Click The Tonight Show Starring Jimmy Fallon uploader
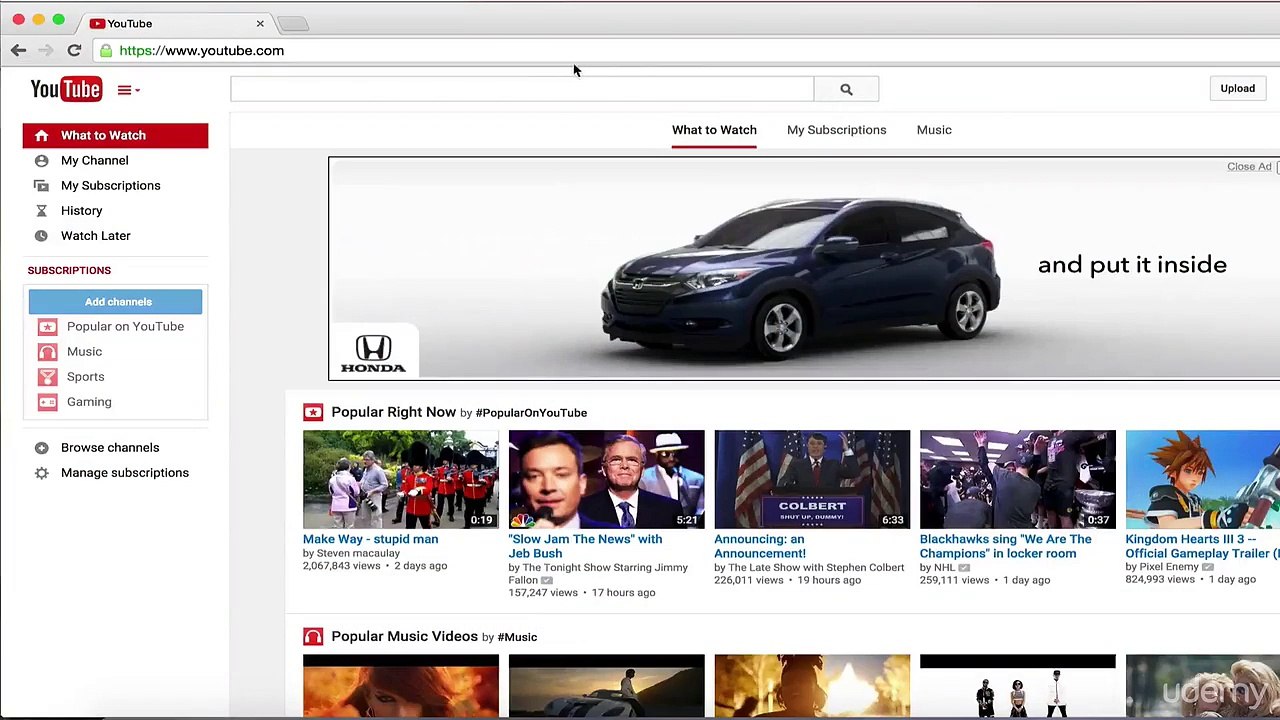Screen dimensions: 1280x720 tap(598, 574)
